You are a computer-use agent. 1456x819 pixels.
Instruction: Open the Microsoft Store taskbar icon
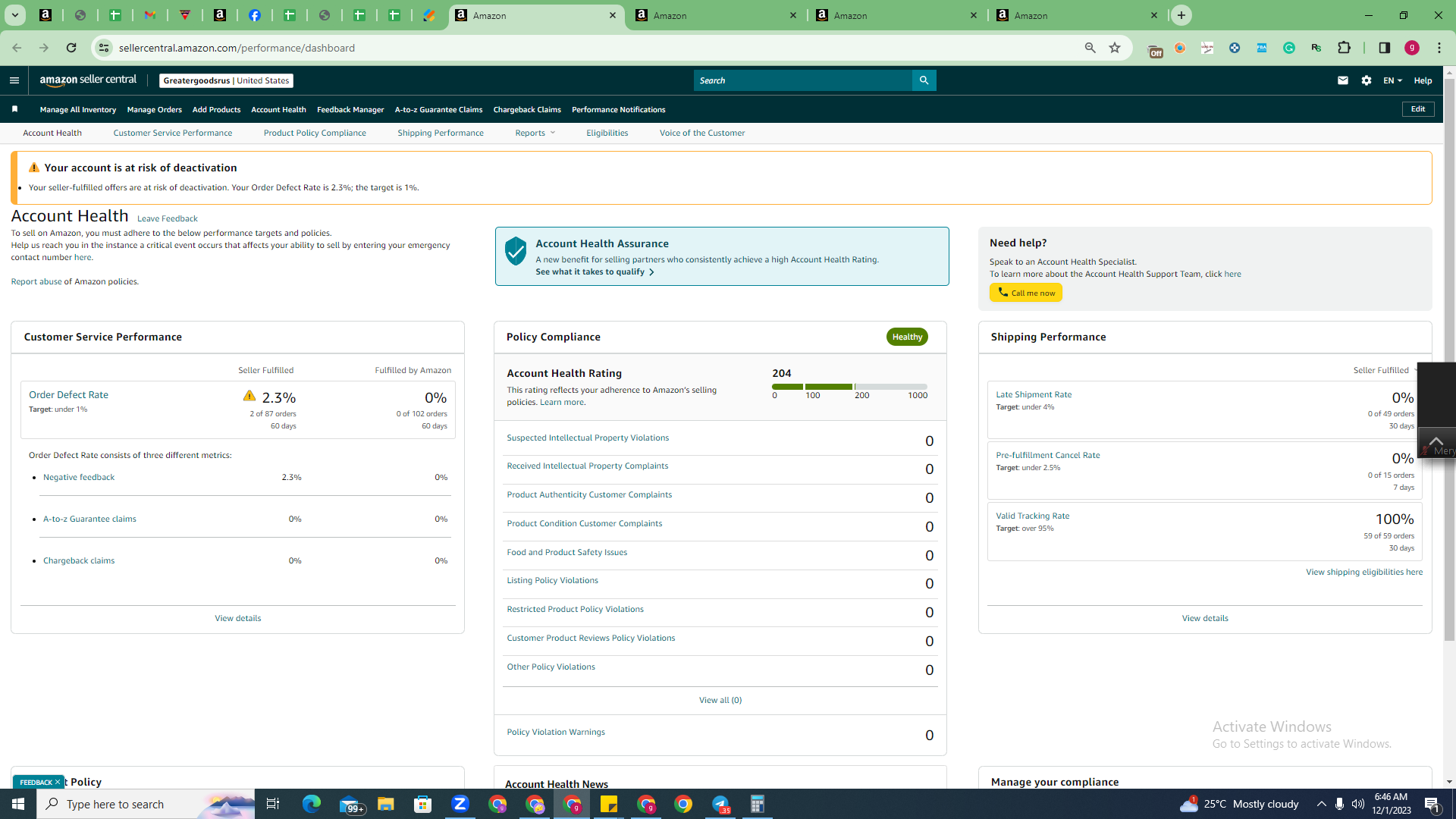tap(423, 804)
